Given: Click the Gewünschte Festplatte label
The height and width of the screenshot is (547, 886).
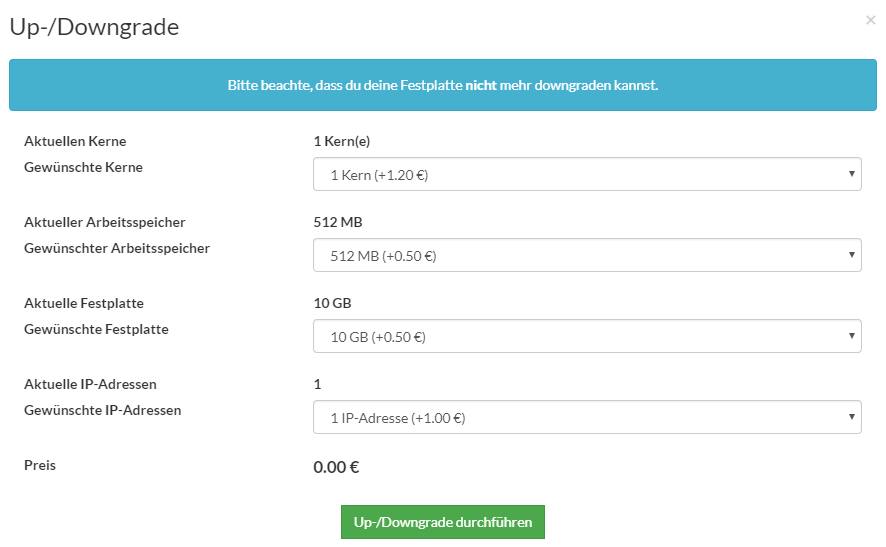Looking at the screenshot, I should coord(96,329).
